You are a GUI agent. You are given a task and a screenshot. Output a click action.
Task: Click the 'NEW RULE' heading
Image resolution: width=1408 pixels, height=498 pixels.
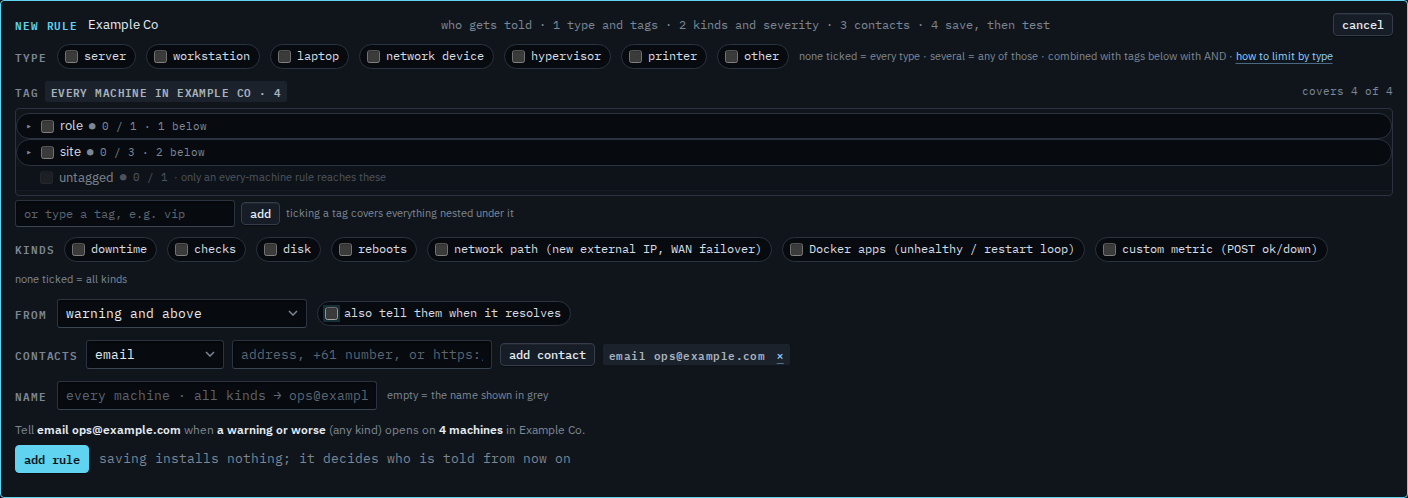click(47, 25)
